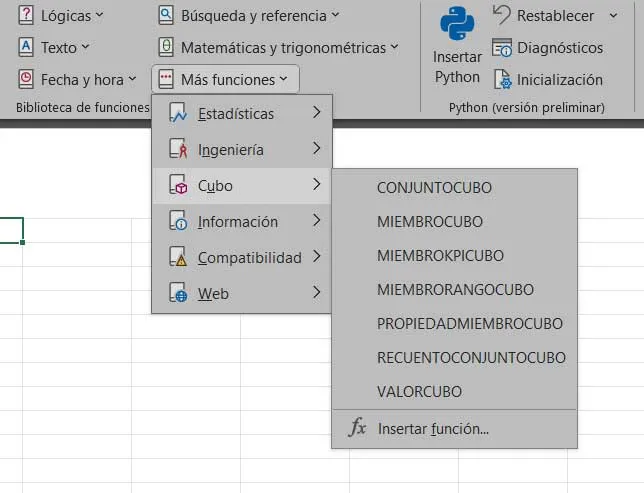Open the Estadísticas menu entry
Image resolution: width=644 pixels, height=493 pixels.
(x=242, y=113)
